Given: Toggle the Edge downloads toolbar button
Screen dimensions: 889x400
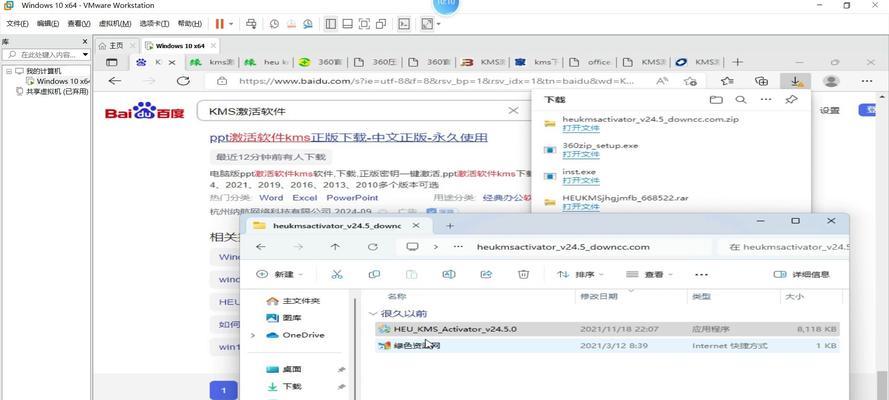Looking at the screenshot, I should coord(795,81).
